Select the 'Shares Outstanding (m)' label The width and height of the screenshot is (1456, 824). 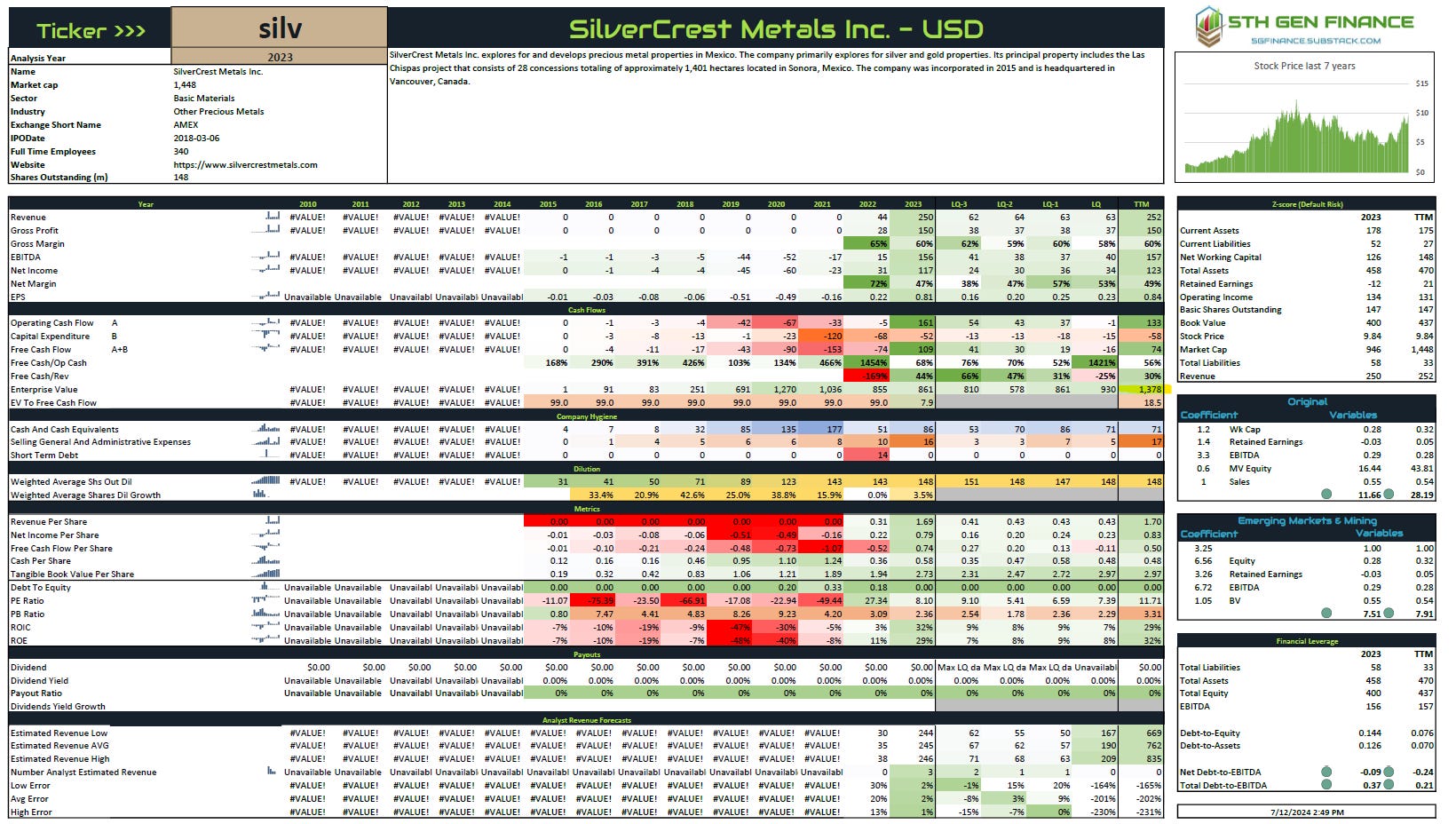click(x=59, y=178)
